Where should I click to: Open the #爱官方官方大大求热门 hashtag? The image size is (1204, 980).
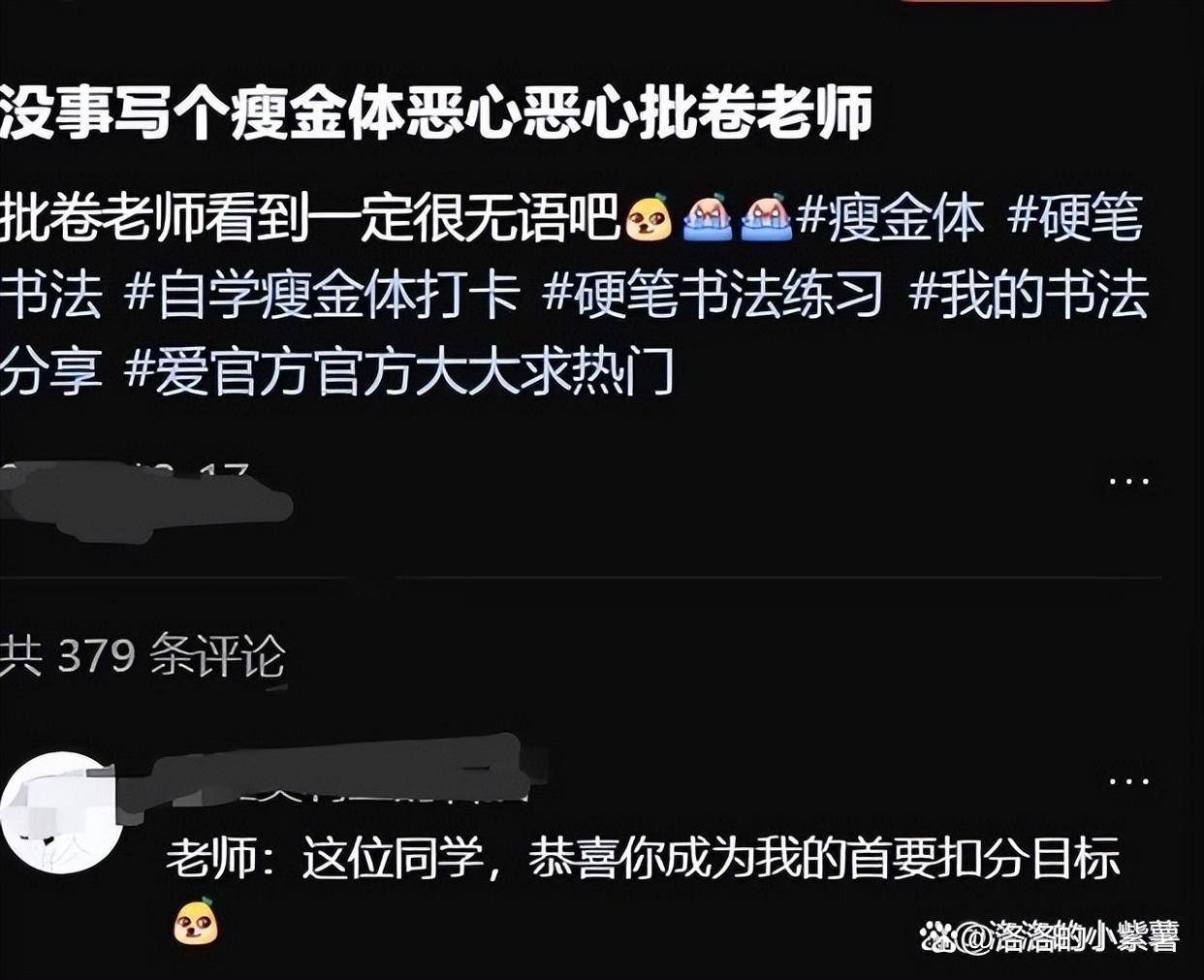click(x=399, y=372)
